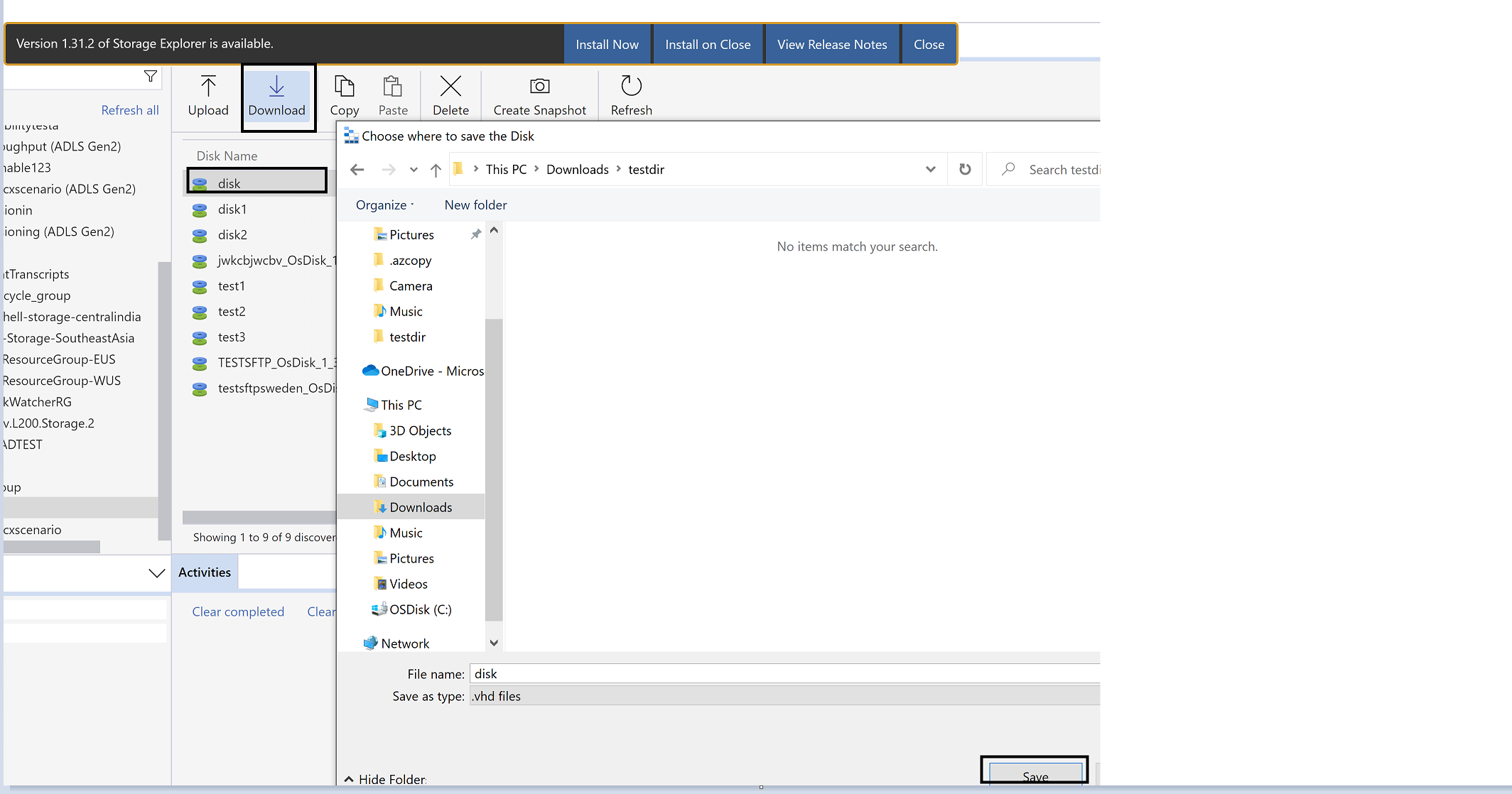The height and width of the screenshot is (794, 1512).
Task: Collapse folders with Hide Folders chevron
Action: [x=349, y=779]
